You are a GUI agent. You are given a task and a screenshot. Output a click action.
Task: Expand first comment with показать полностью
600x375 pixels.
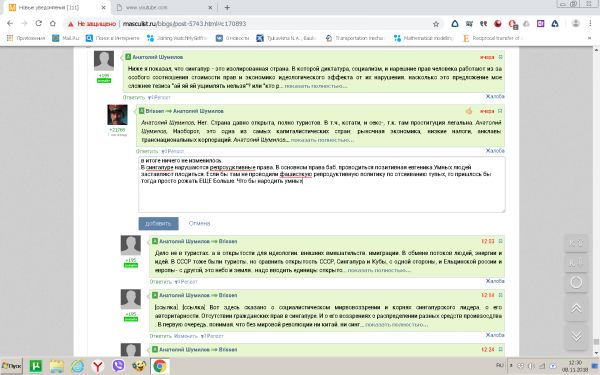tap(316, 86)
